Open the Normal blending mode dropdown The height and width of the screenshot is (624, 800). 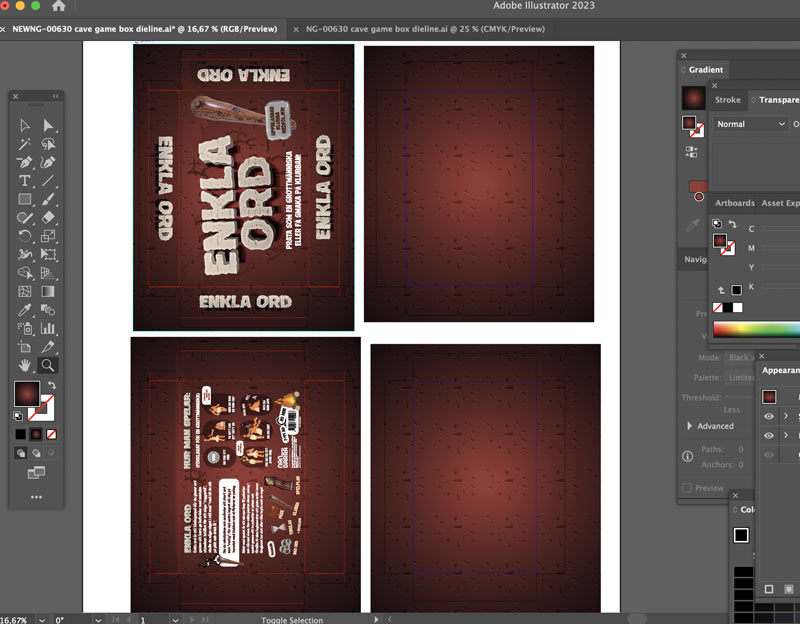tap(752, 124)
